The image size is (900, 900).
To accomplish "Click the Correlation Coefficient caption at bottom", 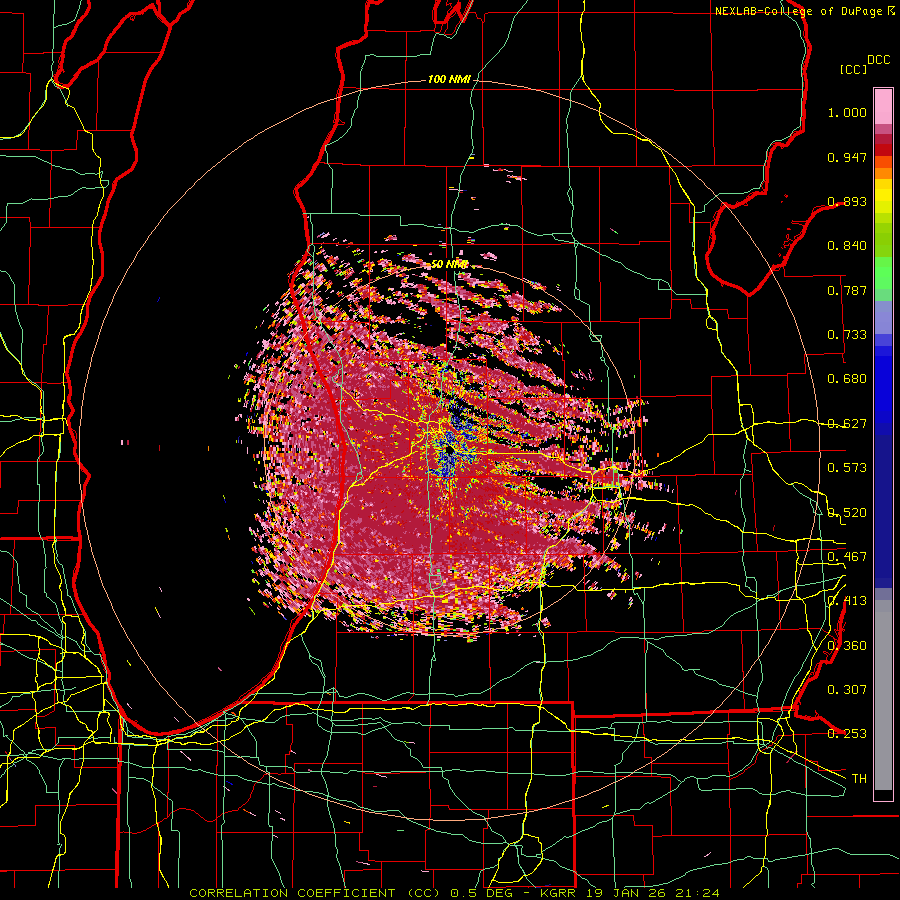I will tap(454, 893).
